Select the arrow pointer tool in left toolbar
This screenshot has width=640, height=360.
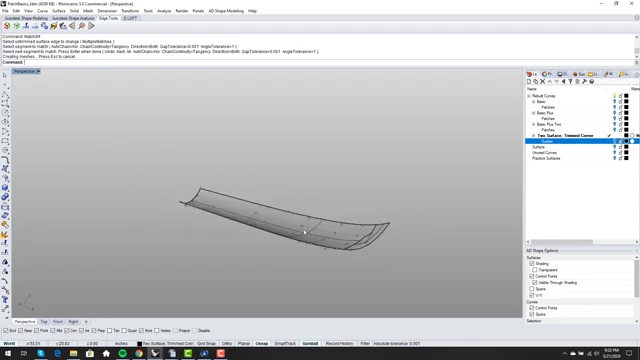click(x=5, y=75)
